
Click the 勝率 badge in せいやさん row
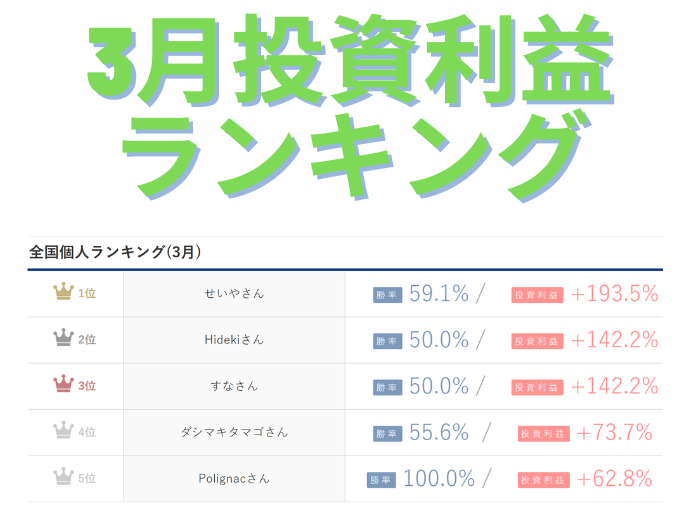coord(387,295)
